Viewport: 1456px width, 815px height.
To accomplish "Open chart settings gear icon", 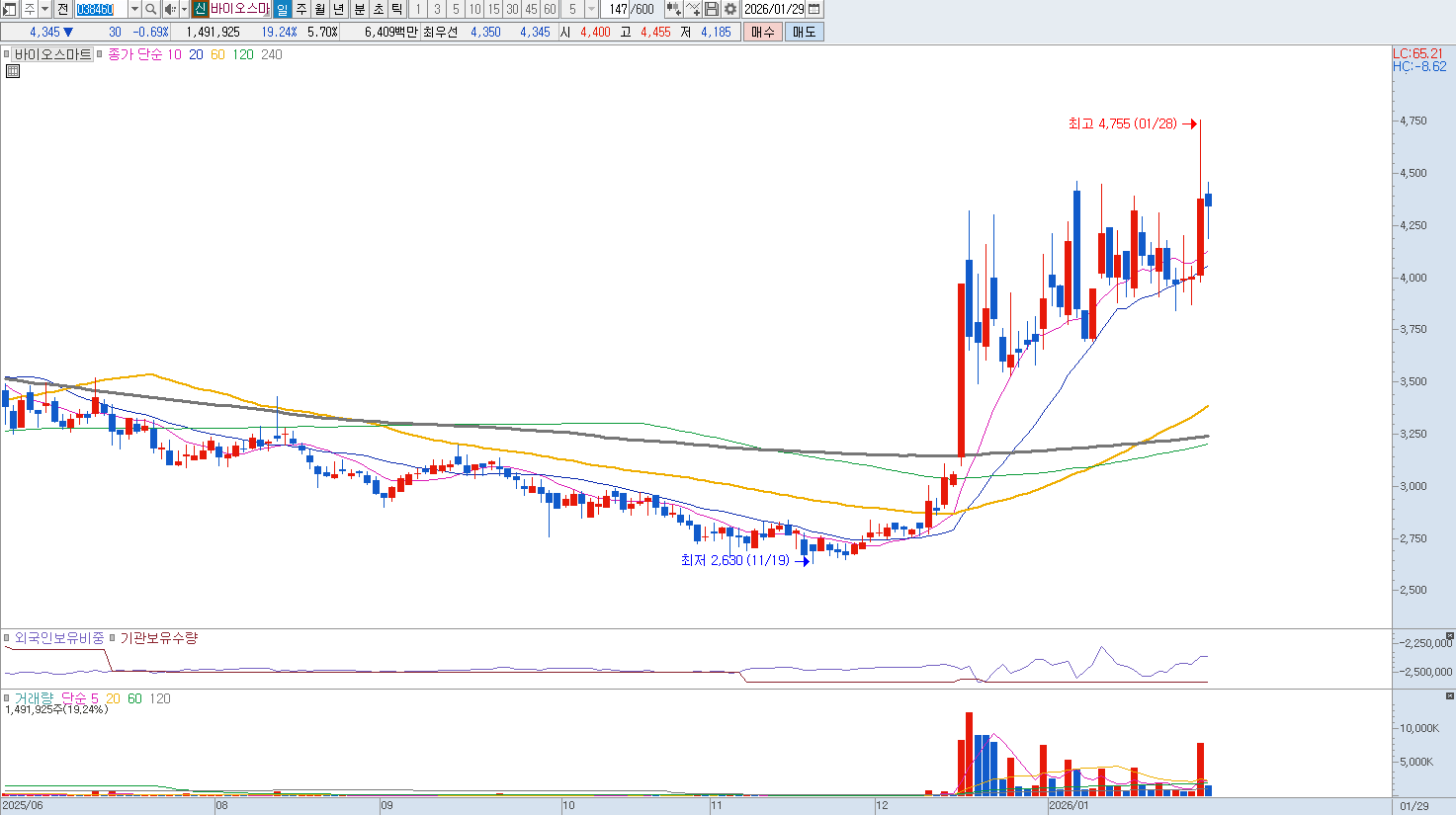I will click(x=730, y=9).
